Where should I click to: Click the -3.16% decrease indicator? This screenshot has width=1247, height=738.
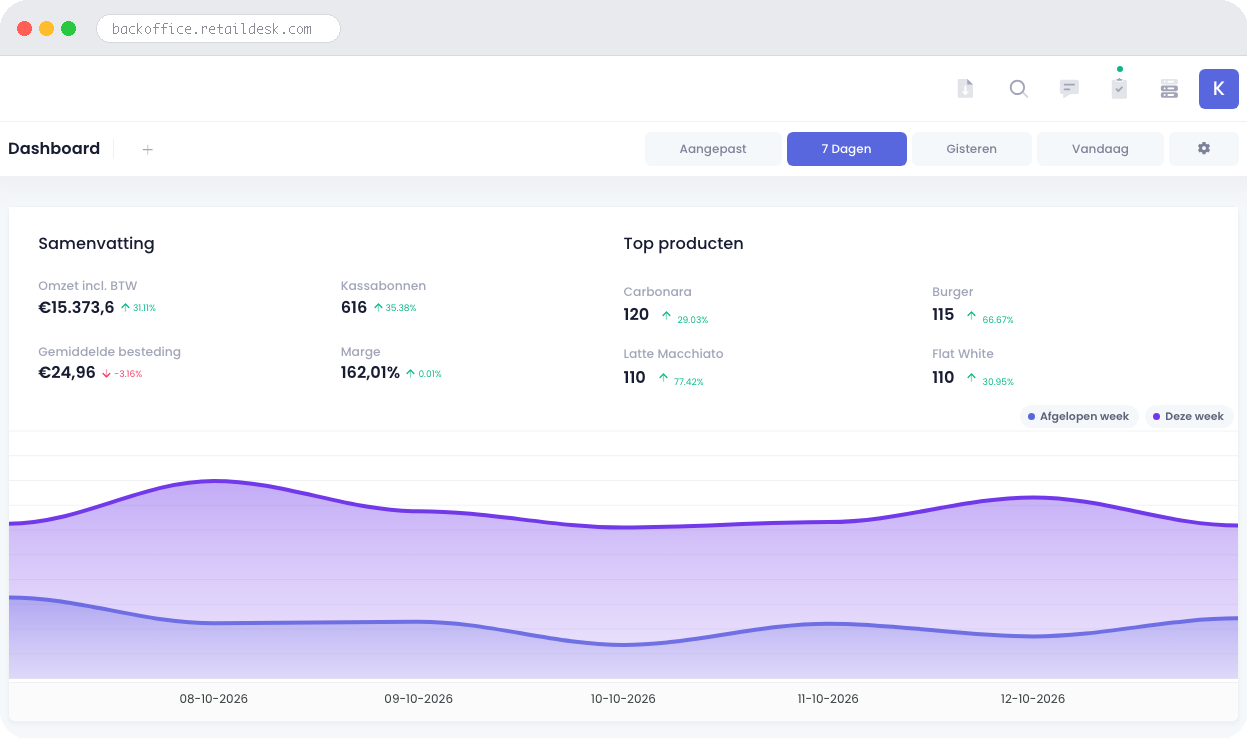coord(122,374)
